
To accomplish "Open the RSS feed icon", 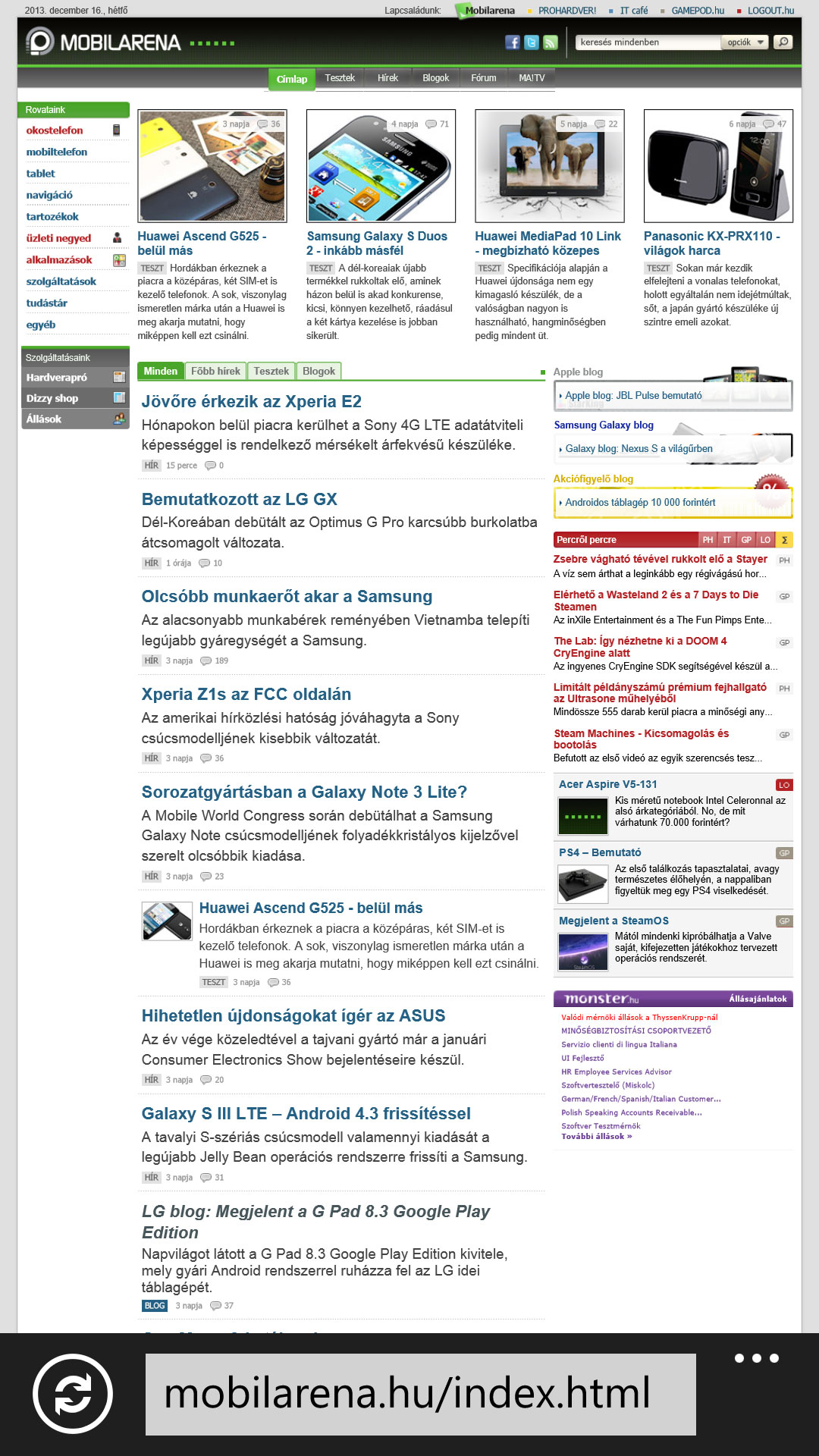I will coord(550,42).
